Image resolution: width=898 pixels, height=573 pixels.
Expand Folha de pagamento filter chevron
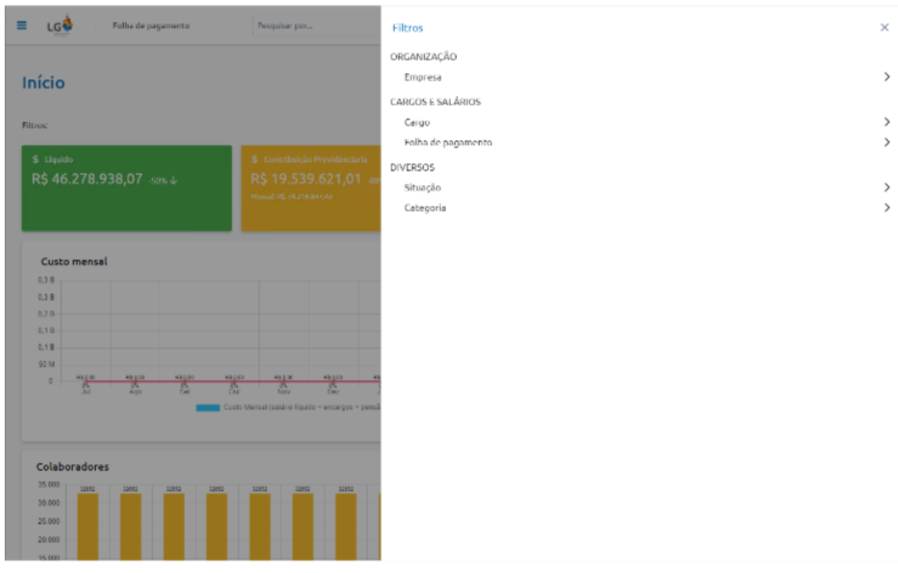tap(887, 142)
